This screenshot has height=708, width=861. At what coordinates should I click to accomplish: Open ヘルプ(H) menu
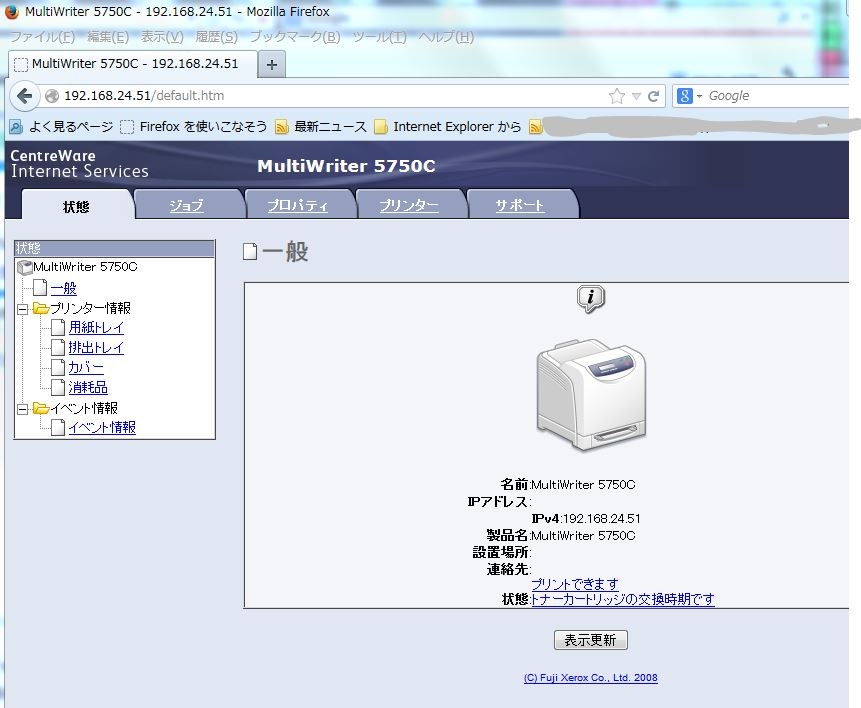pyautogui.click(x=446, y=37)
